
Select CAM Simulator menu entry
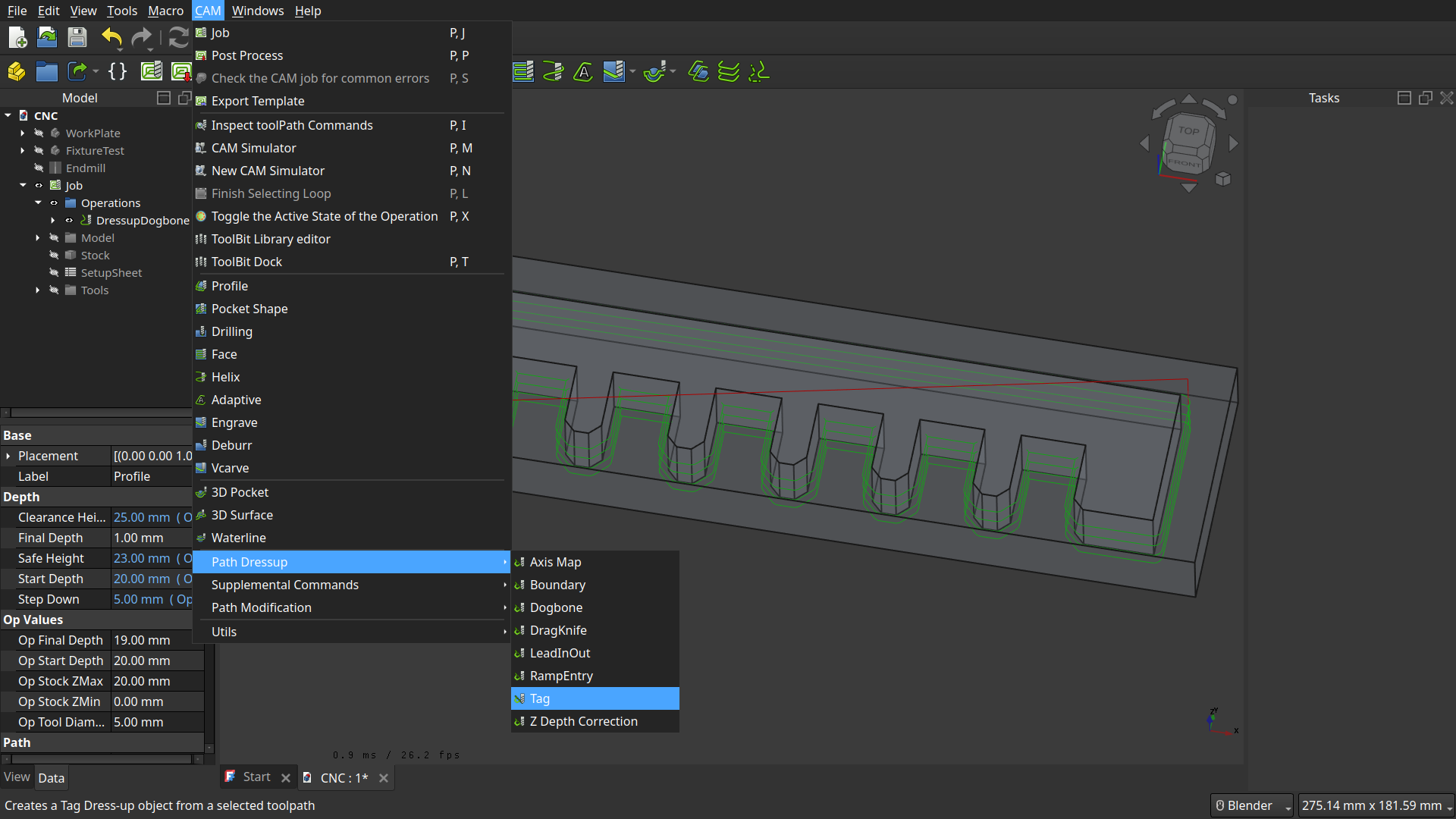352,148
